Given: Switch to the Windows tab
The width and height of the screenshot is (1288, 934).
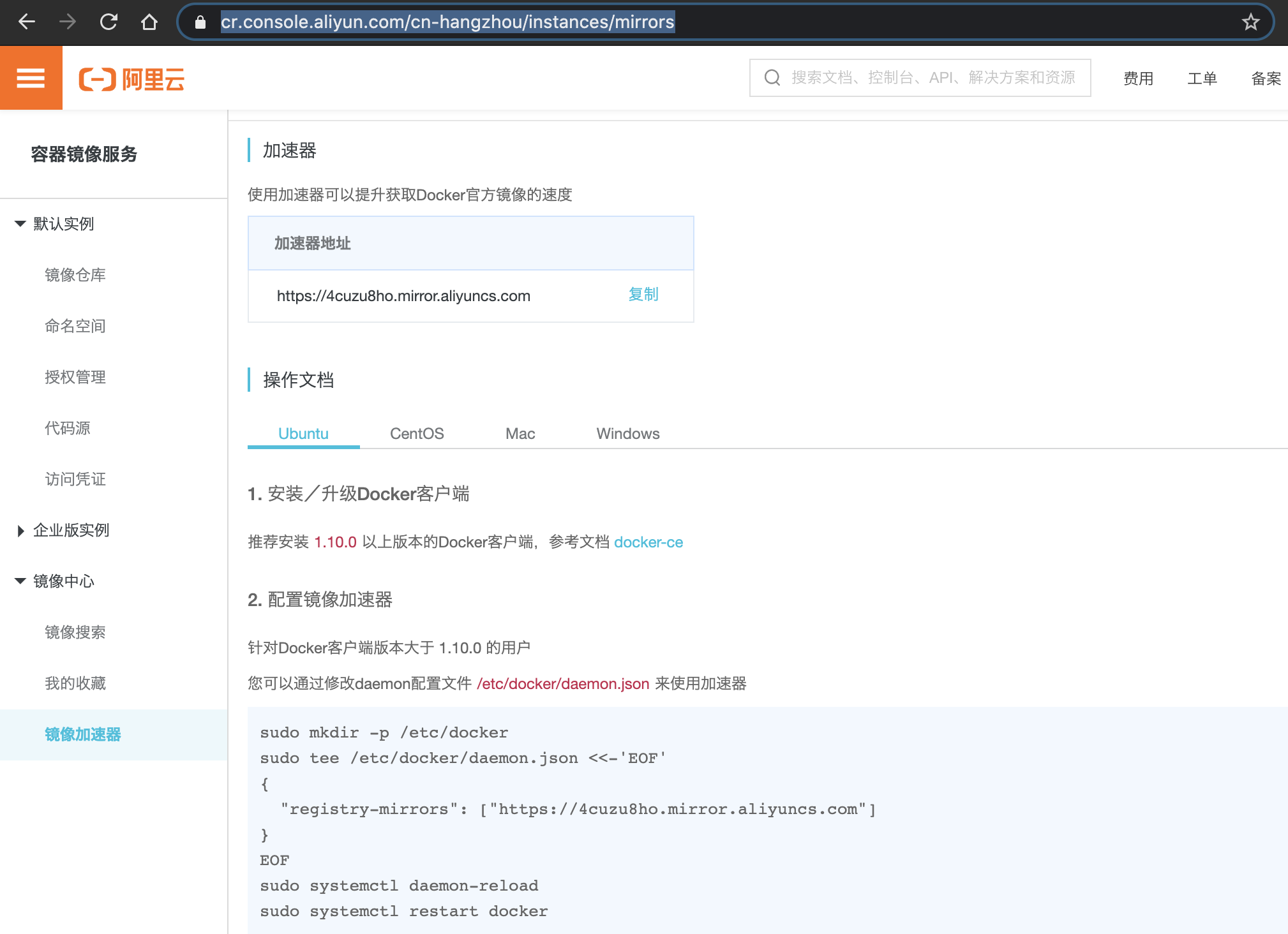Looking at the screenshot, I should click(x=628, y=434).
